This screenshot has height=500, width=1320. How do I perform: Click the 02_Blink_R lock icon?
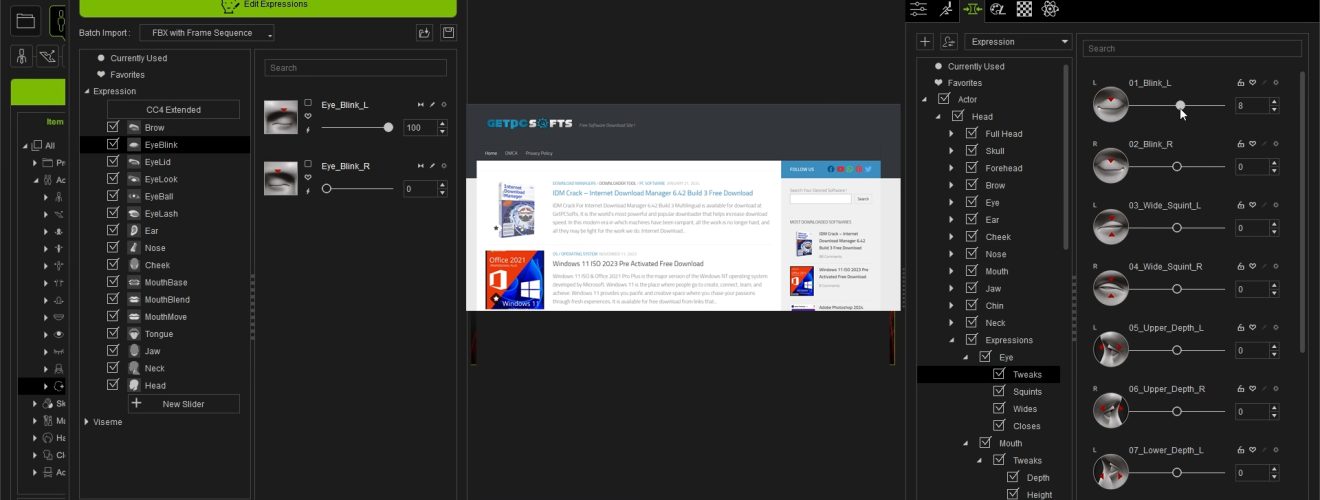(x=1241, y=144)
